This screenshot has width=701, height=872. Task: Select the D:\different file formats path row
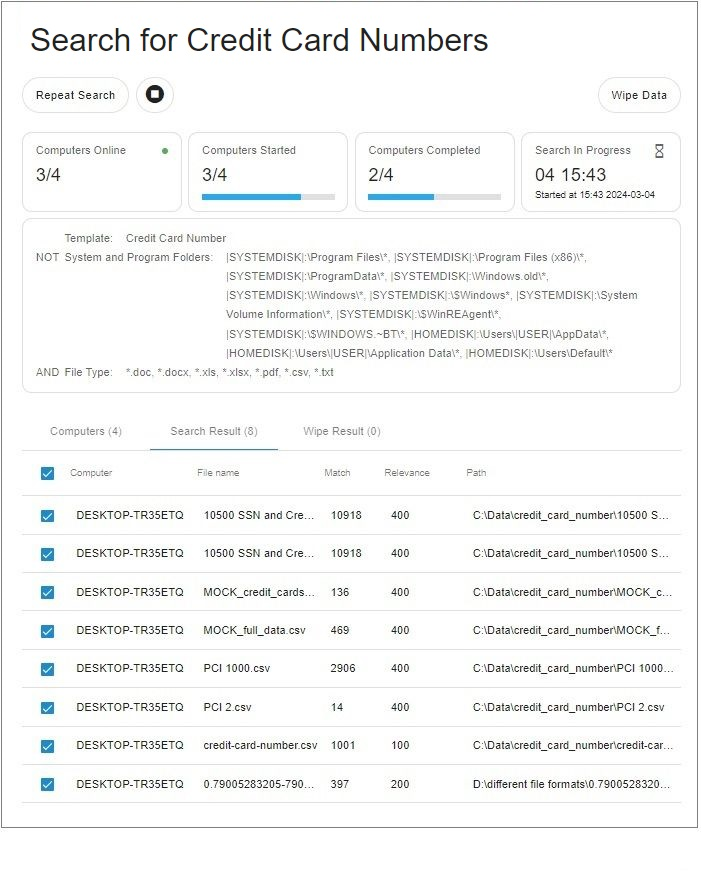351,784
